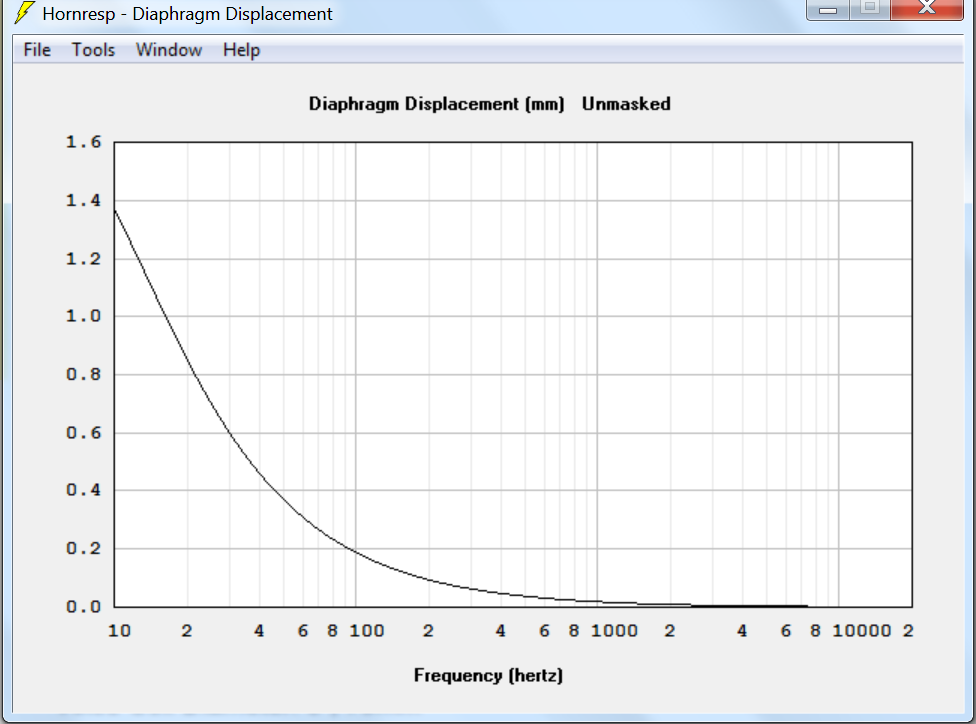Click the 0.0 y-axis value
Viewport: 976px width, 724px height.
pyautogui.click(x=83, y=607)
